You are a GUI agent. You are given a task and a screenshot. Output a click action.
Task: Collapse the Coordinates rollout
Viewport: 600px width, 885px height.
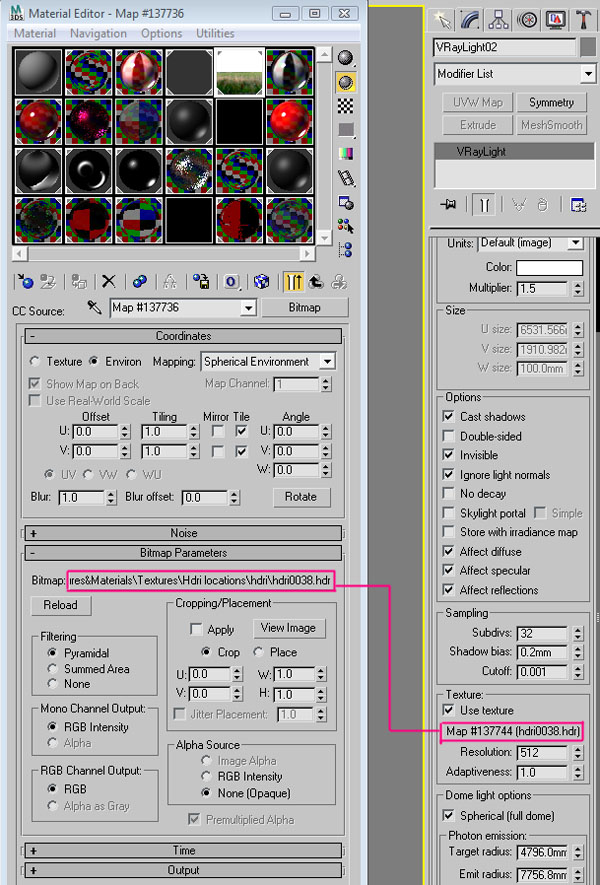coord(183,336)
